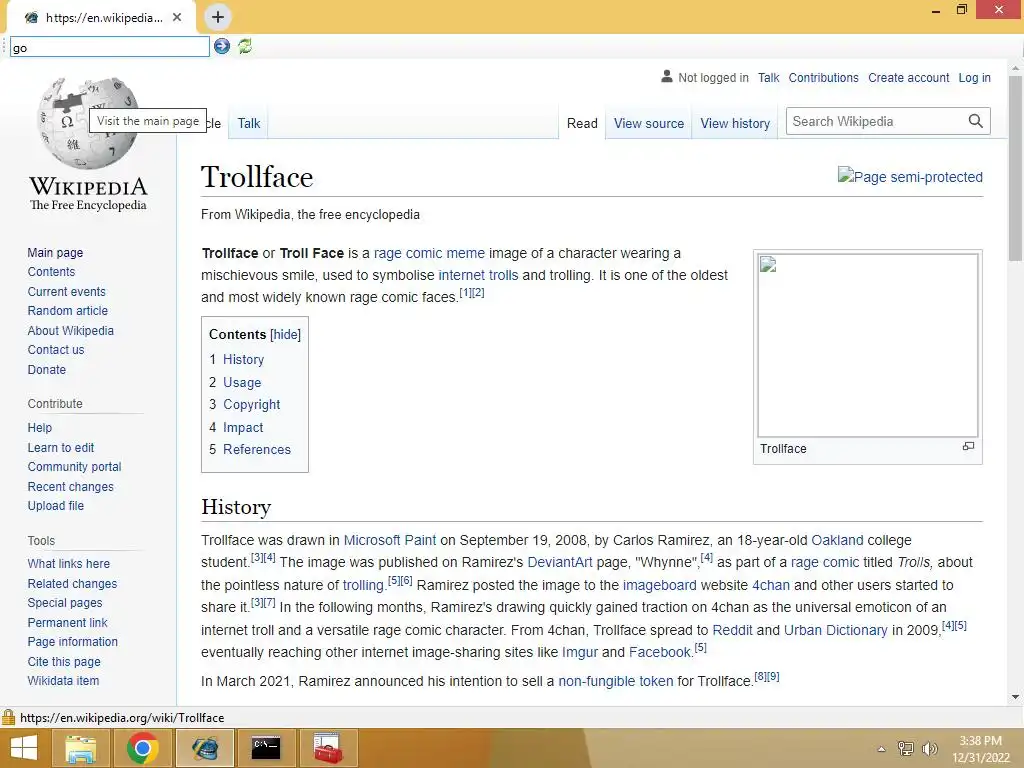
Task: Click the not logged in user icon
Action: click(x=667, y=76)
